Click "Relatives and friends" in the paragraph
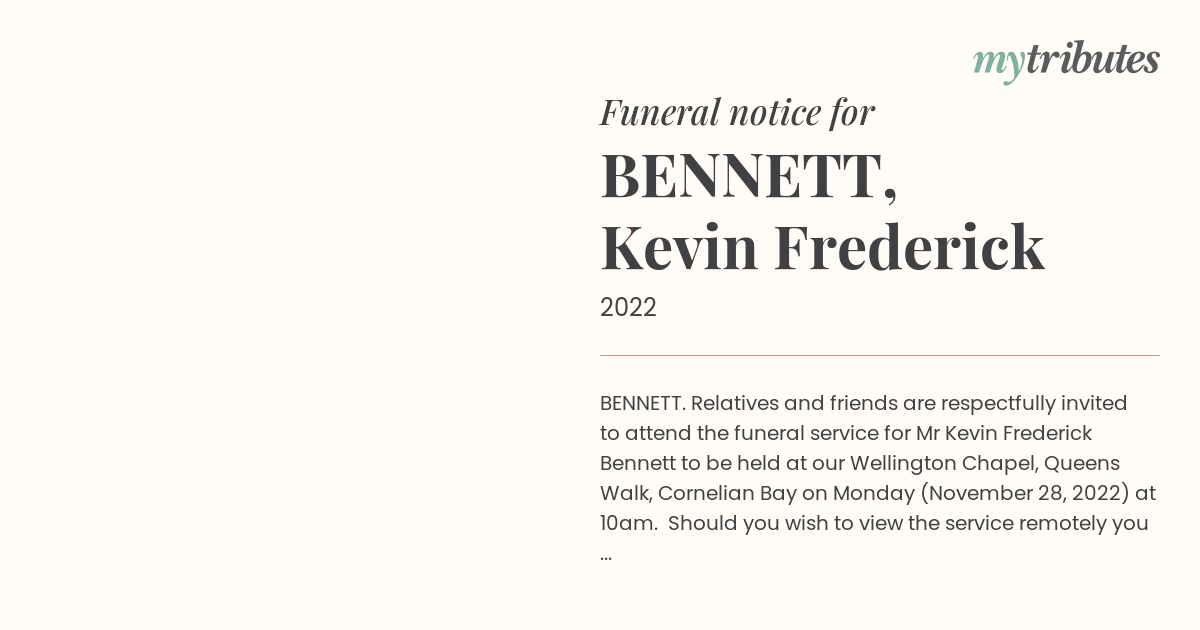 tap(794, 403)
